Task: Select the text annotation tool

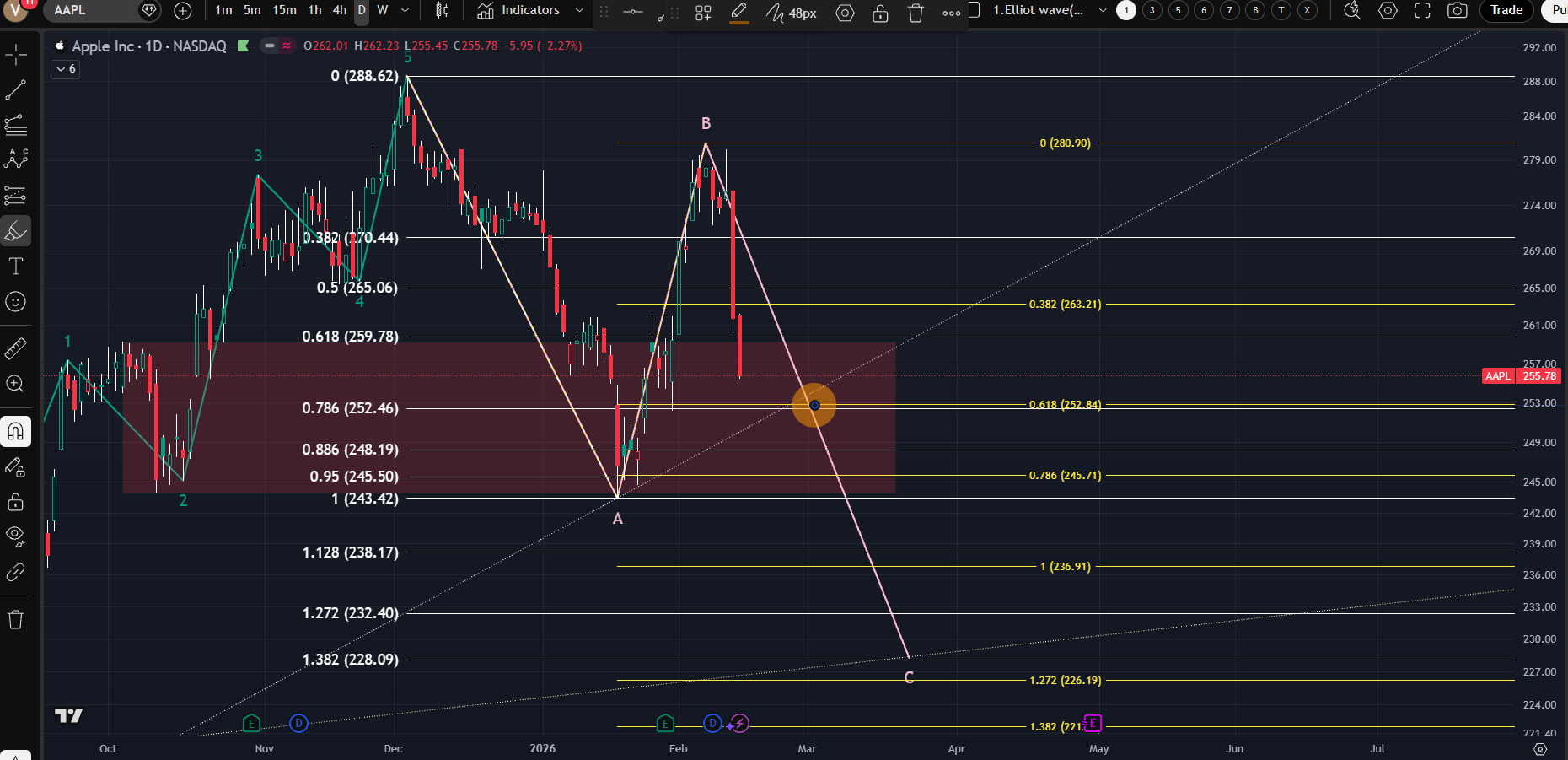Action: tap(16, 267)
